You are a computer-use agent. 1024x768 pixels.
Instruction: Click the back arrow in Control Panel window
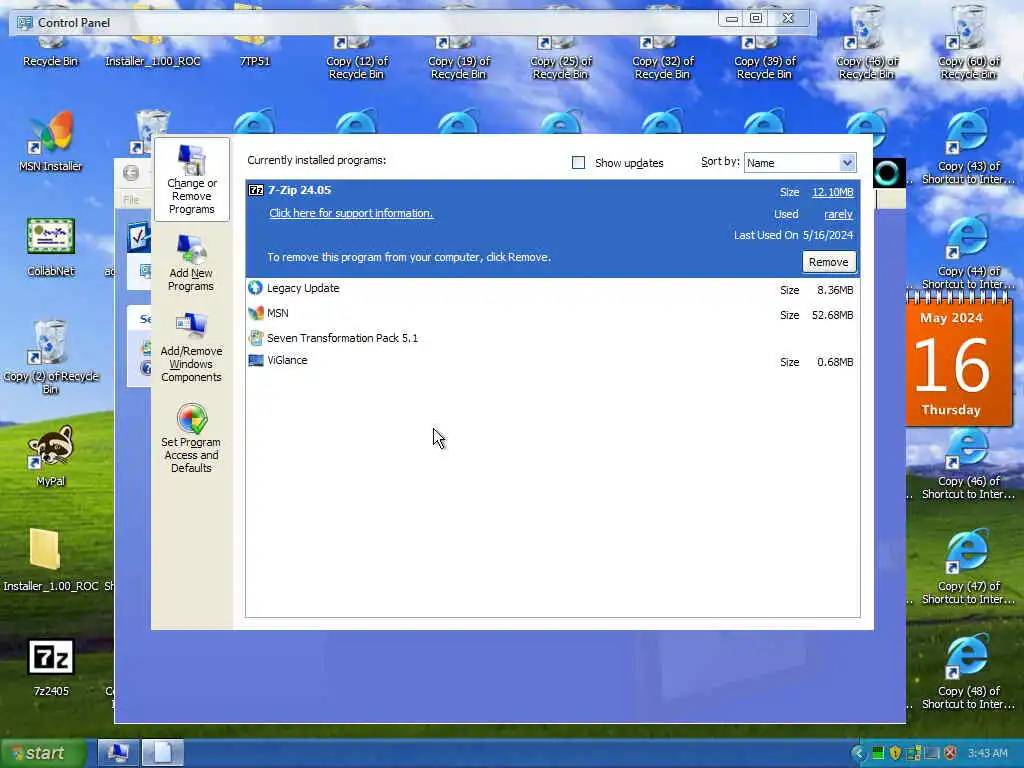[x=131, y=173]
